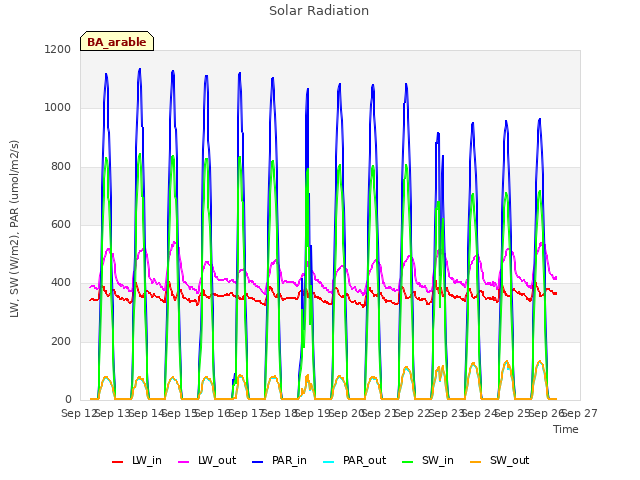Click the 800 y-axis tick label
This screenshot has height=480, width=640.
(x=61, y=167)
